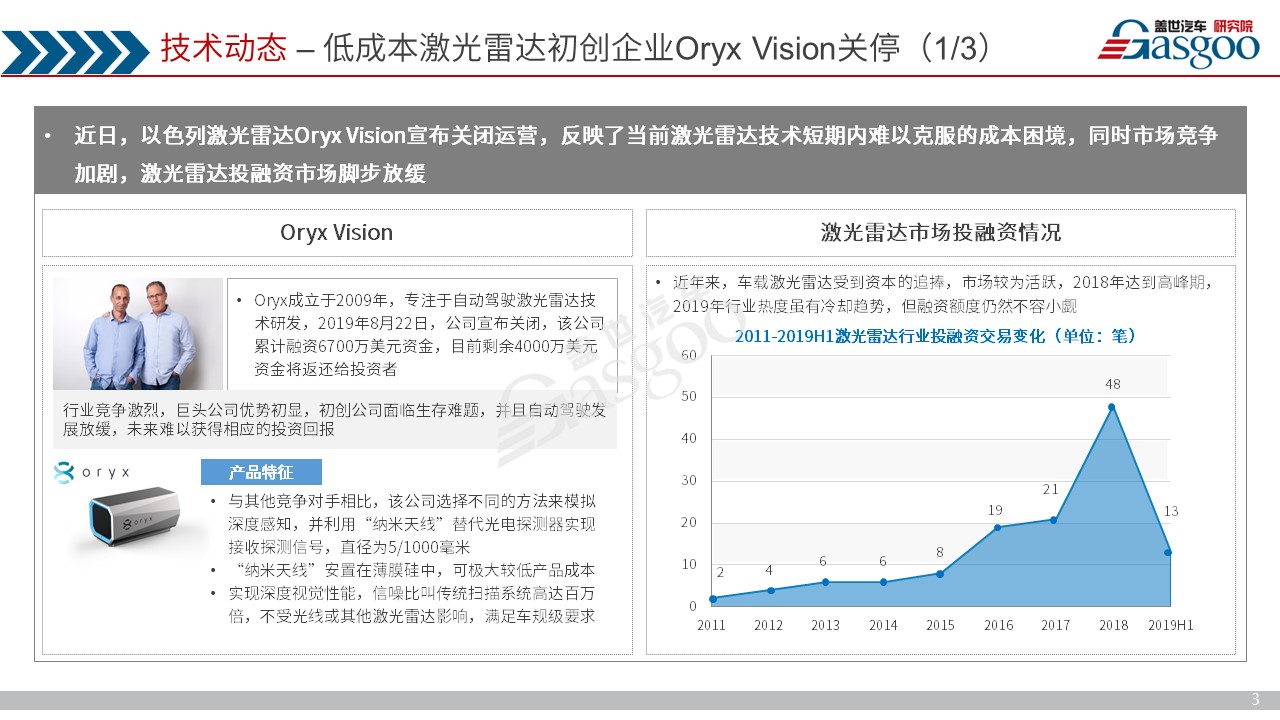Click the x-axis label 2019H1
The image size is (1280, 720).
tap(1170, 626)
